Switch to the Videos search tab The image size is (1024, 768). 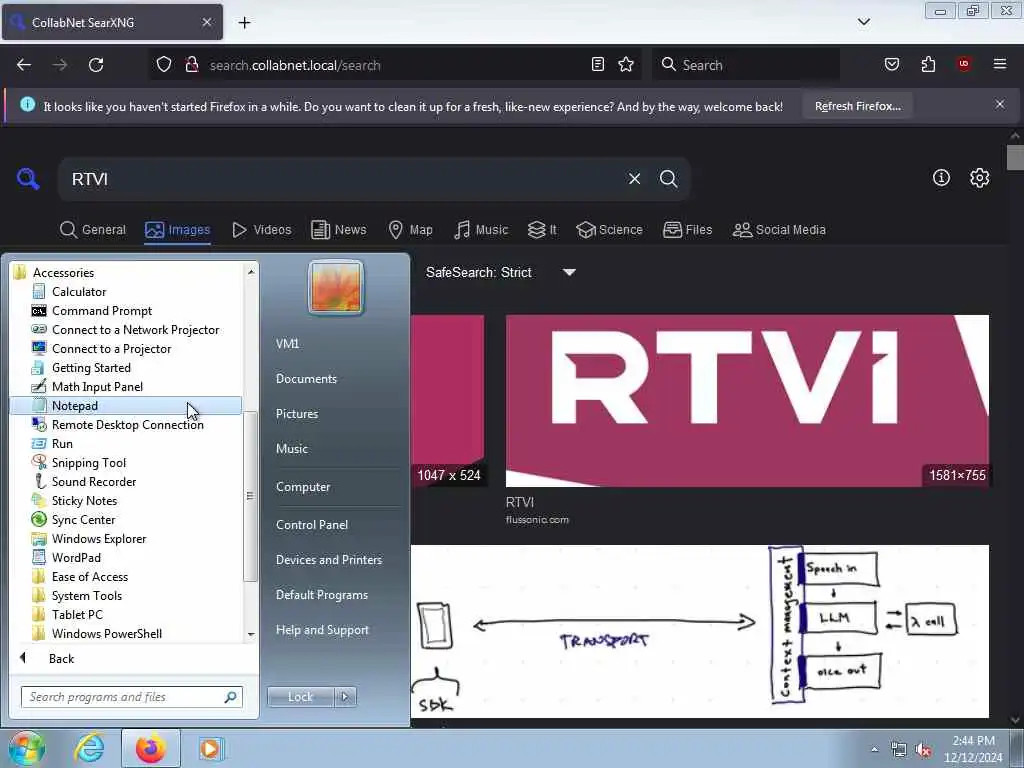[261, 230]
